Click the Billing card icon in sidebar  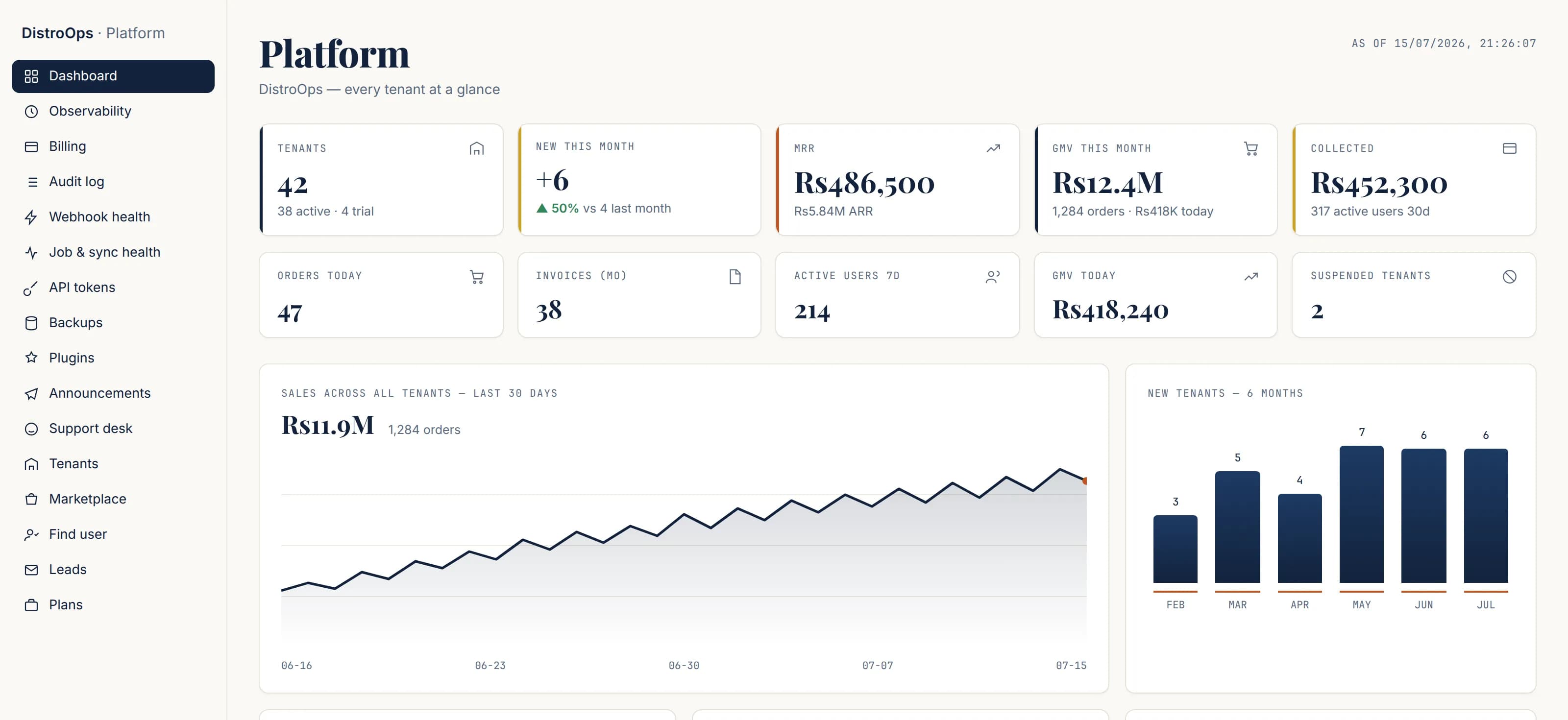pyautogui.click(x=31, y=146)
